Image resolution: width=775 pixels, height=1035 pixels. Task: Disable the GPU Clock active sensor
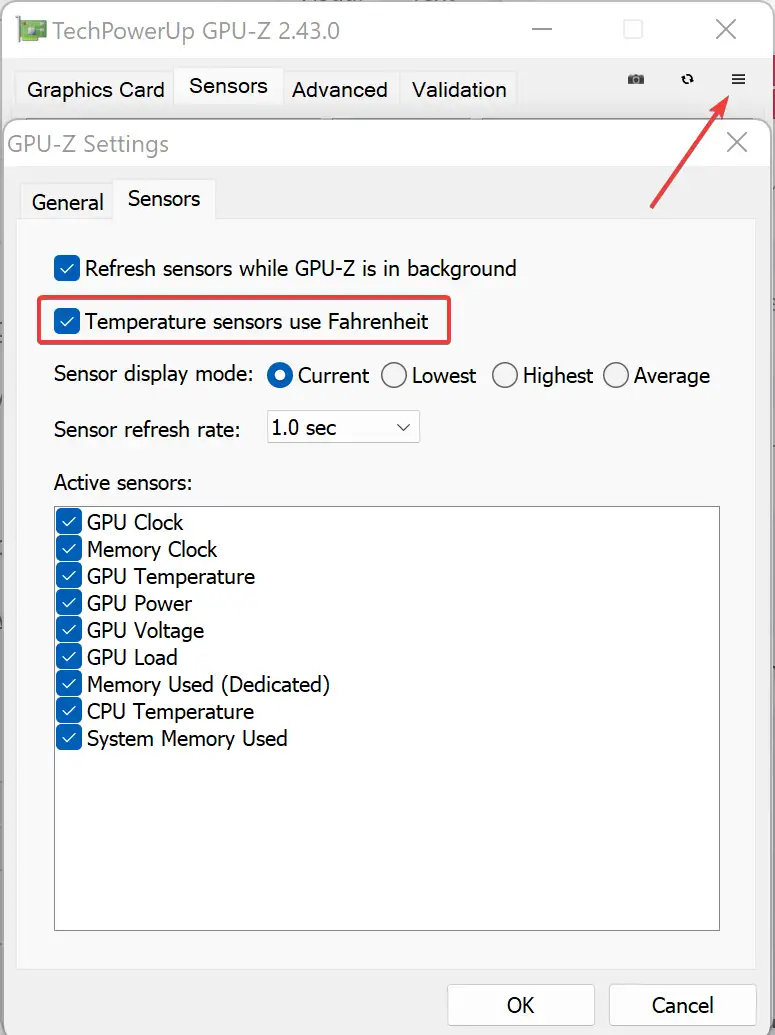(x=69, y=521)
